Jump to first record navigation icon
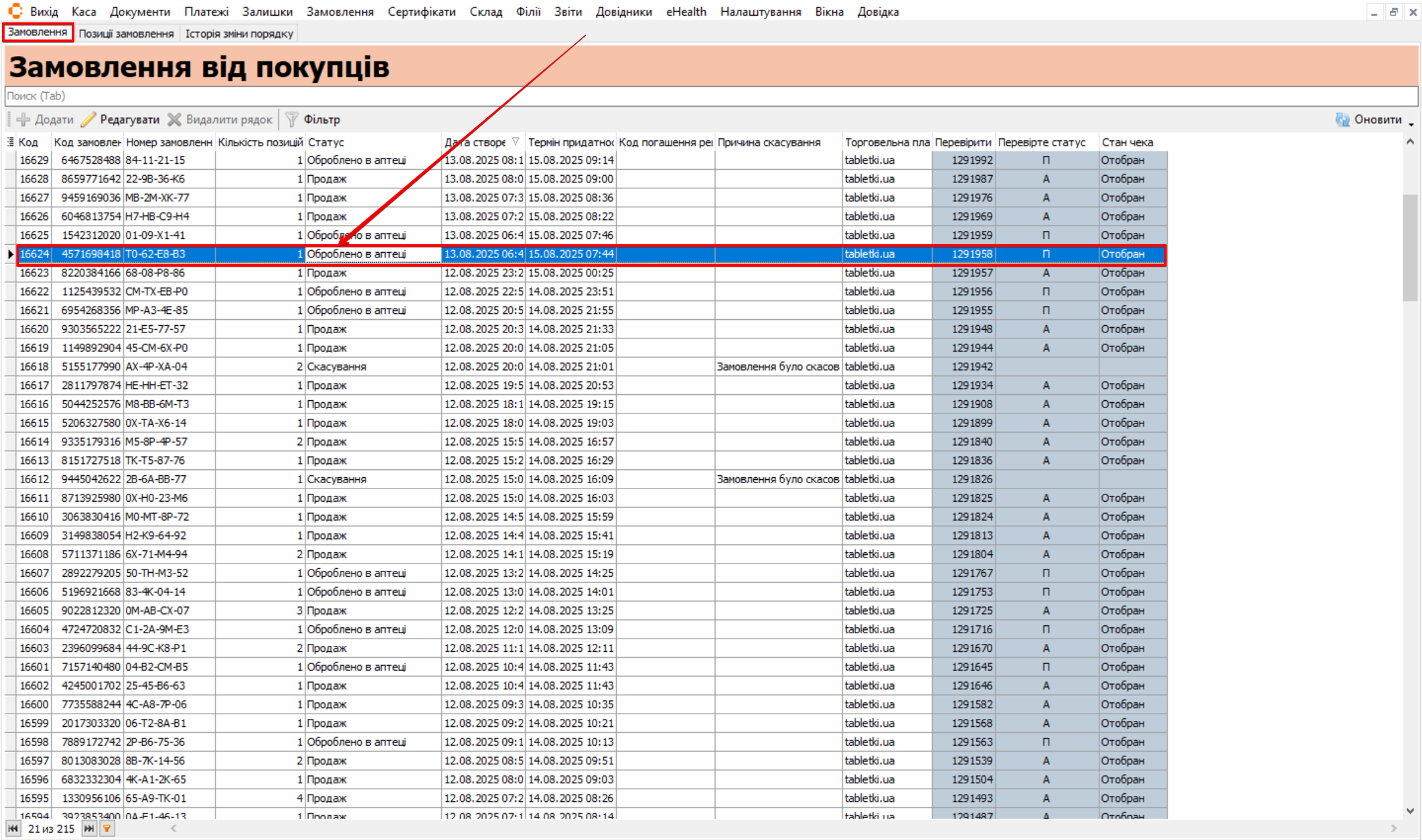The image size is (1422, 840). point(13,828)
